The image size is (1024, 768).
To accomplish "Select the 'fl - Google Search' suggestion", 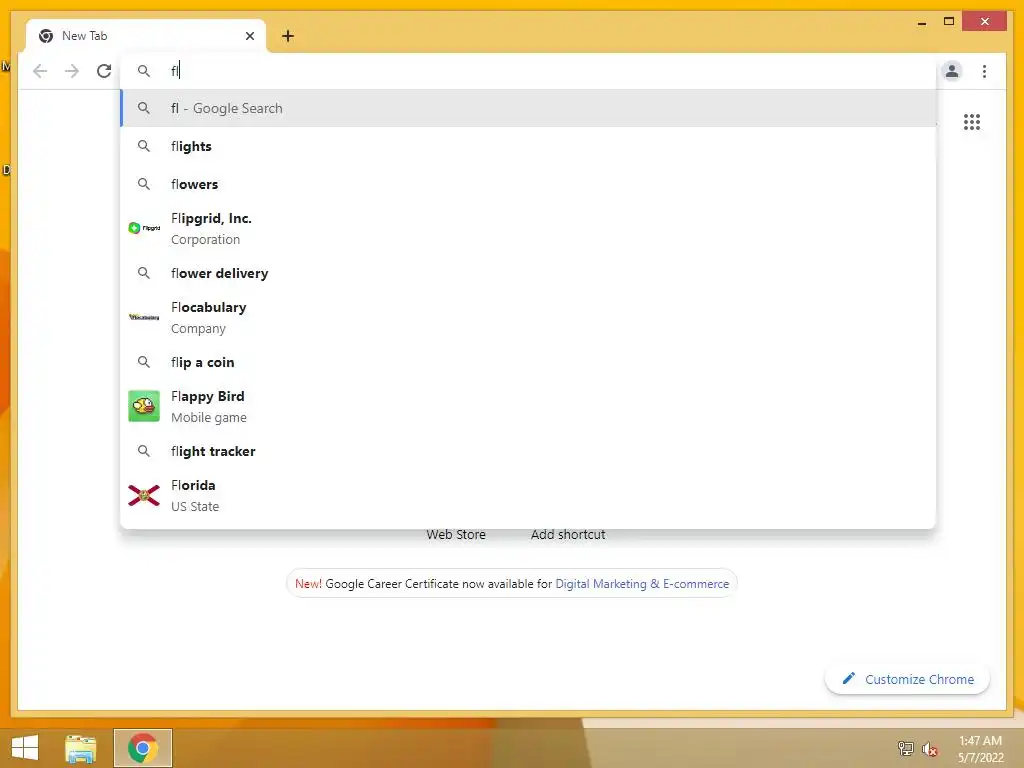I will click(528, 108).
